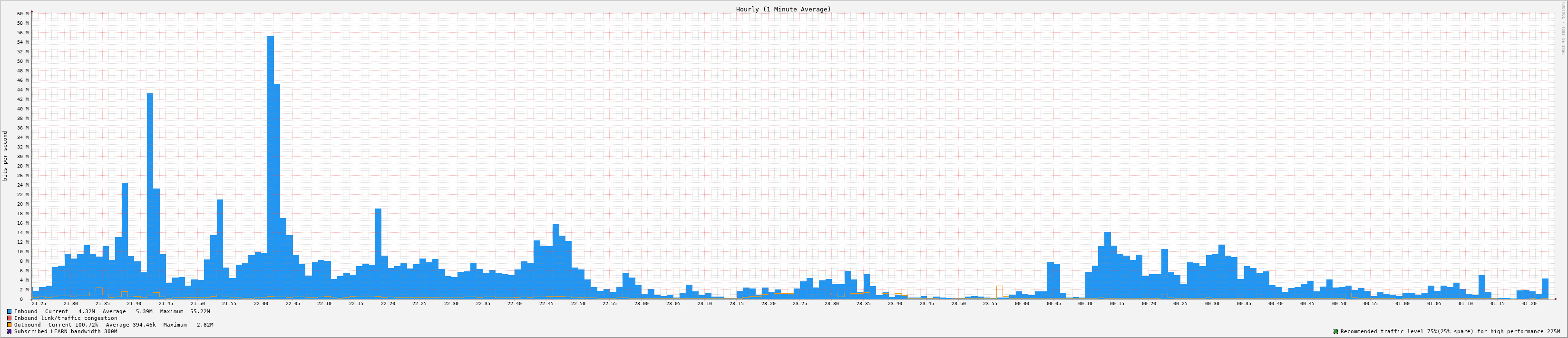
Task: Click the 60 M y-axis label
Action: click(x=22, y=13)
